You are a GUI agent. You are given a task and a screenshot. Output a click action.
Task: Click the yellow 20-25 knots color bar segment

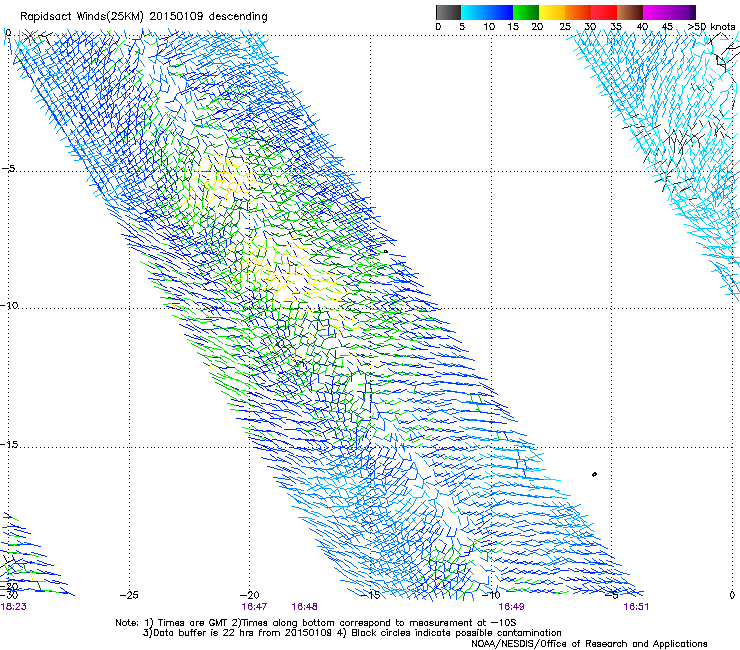tap(552, 12)
